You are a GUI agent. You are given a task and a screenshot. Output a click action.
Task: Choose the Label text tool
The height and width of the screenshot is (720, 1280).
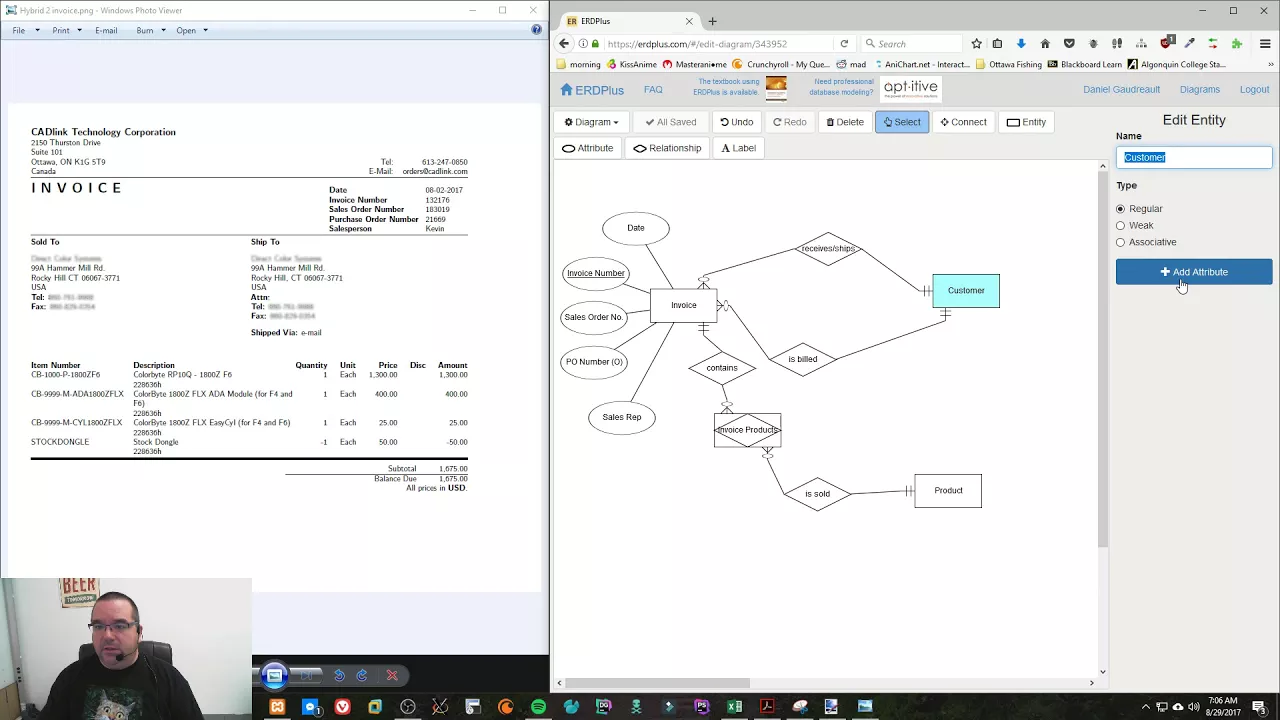pos(739,148)
